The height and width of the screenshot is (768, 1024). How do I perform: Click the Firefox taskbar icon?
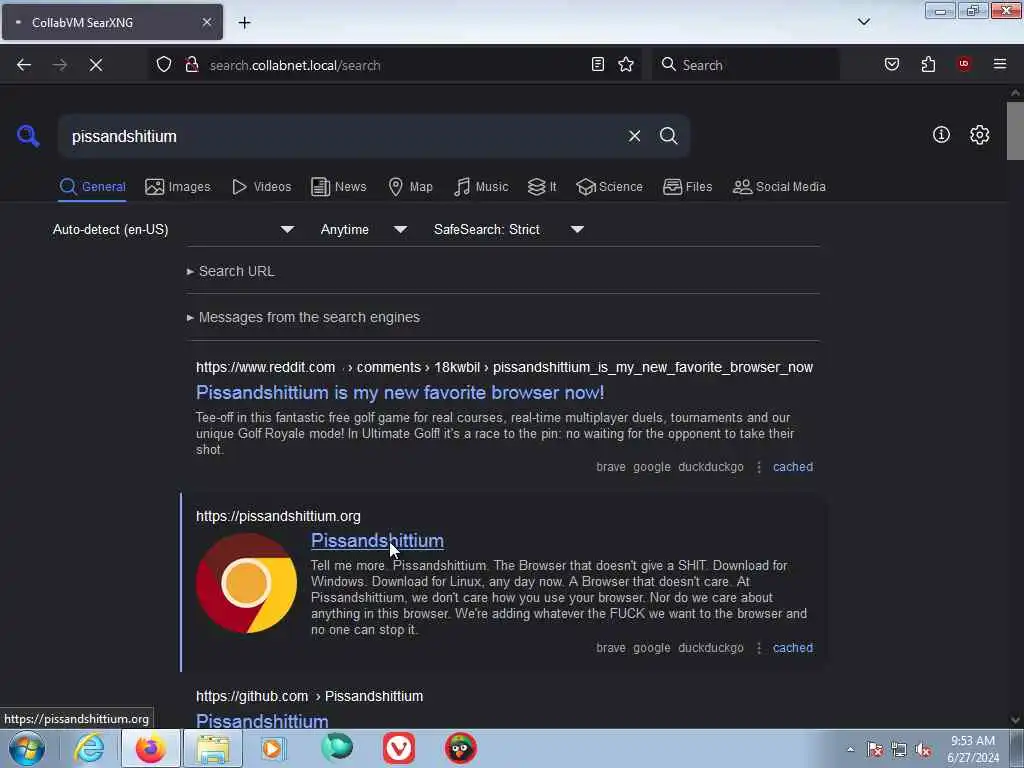[150, 748]
